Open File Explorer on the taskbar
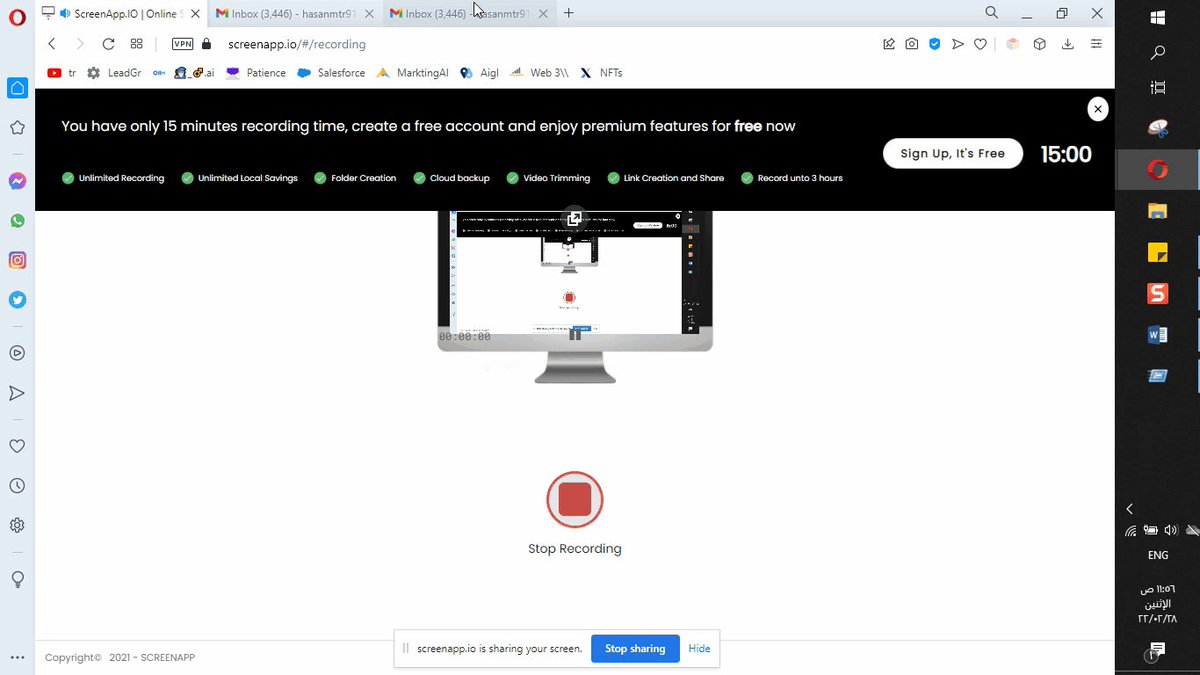This screenshot has width=1200, height=675. (x=1157, y=211)
